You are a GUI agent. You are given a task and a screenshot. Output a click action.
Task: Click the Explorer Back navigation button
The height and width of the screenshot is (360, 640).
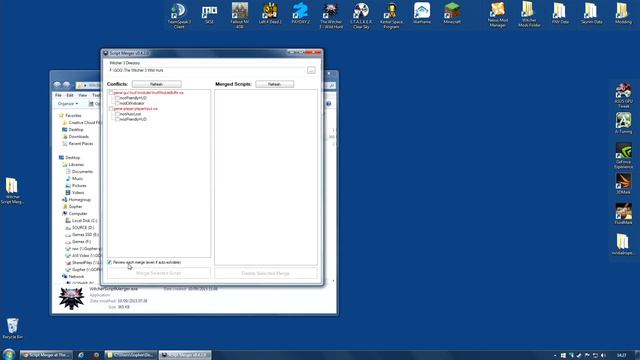57,85
